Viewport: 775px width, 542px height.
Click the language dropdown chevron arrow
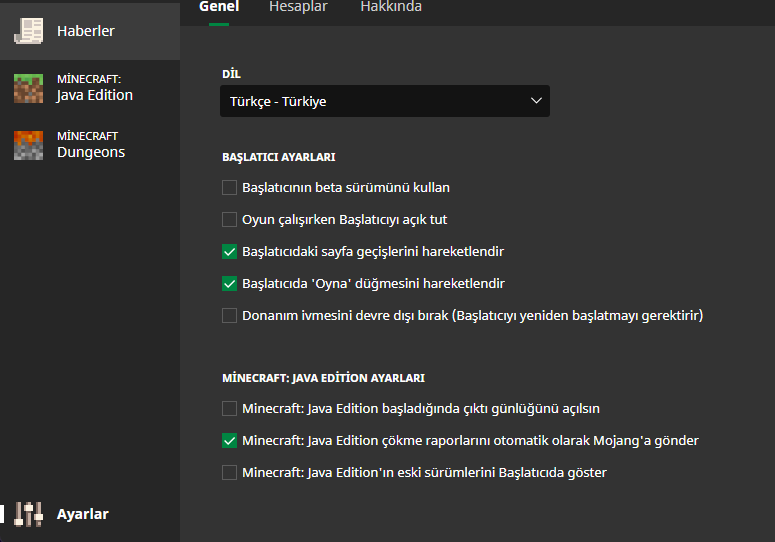click(x=536, y=101)
